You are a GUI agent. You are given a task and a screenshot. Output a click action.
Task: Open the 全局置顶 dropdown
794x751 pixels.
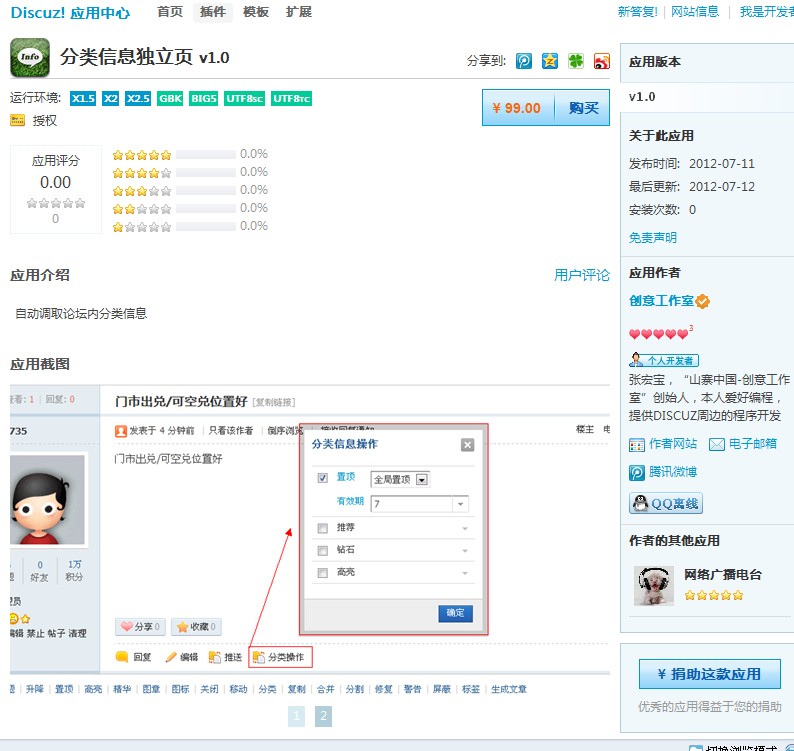(400, 479)
